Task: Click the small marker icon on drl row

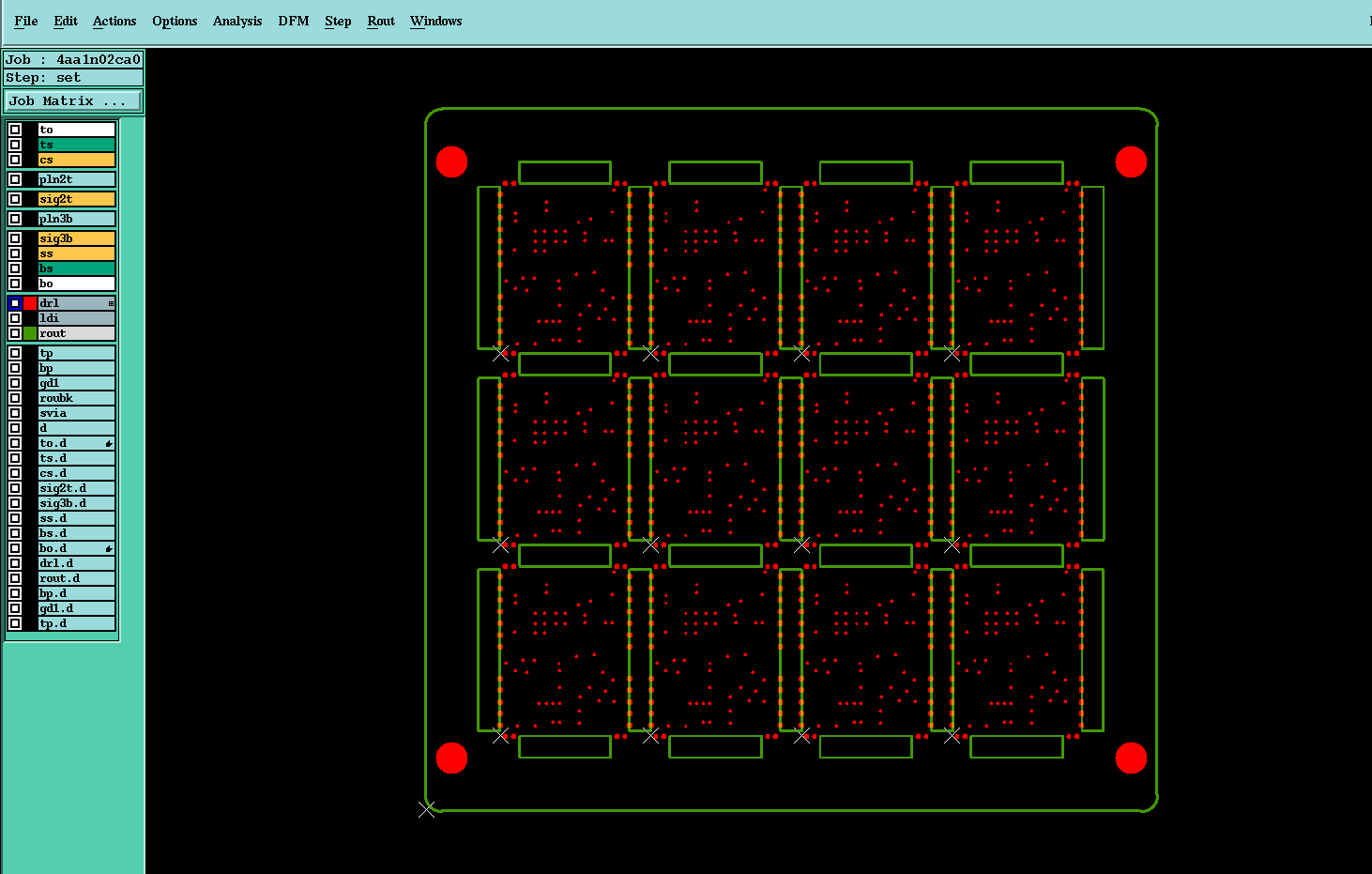Action: 111,303
